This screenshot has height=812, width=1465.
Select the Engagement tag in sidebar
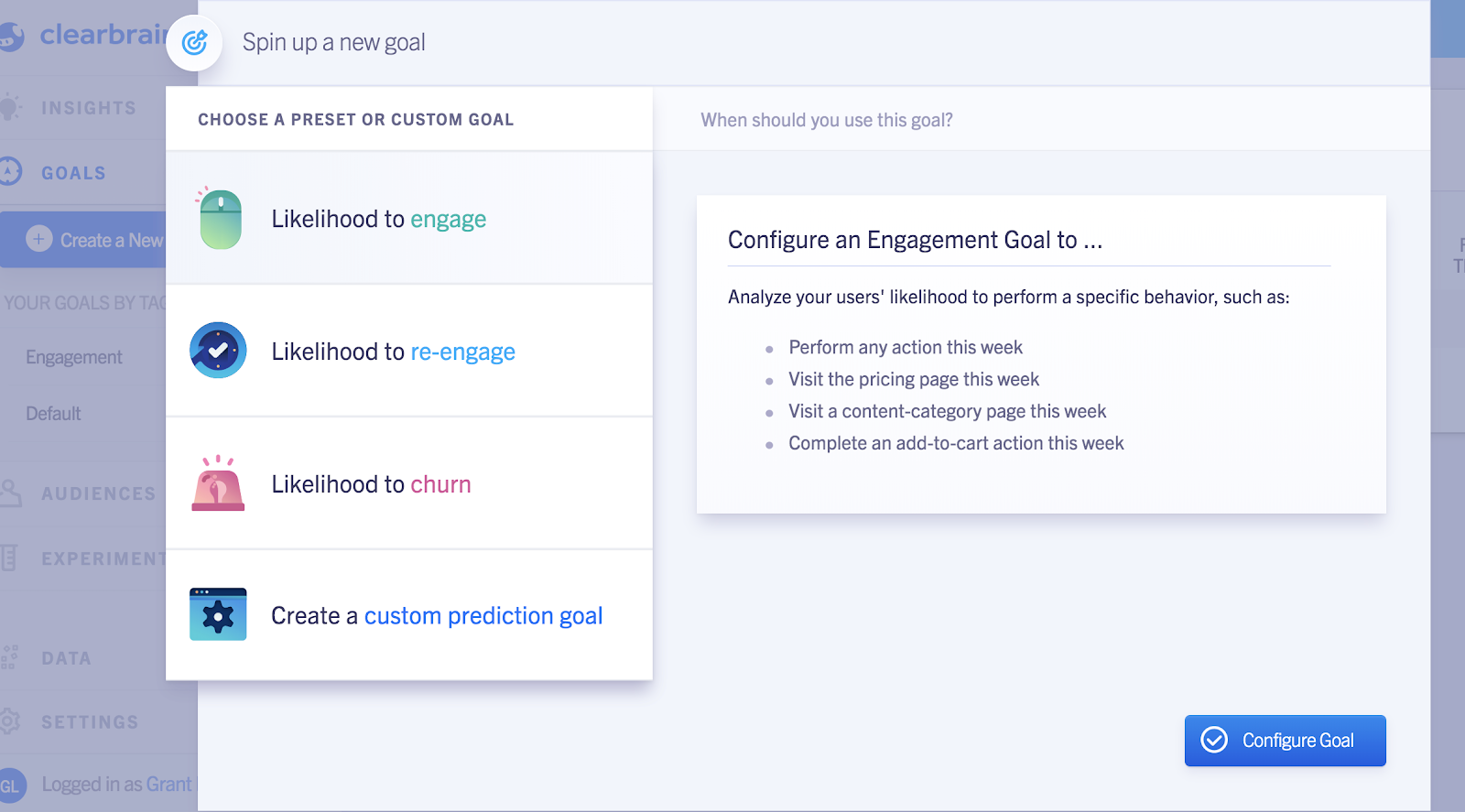[74, 357]
